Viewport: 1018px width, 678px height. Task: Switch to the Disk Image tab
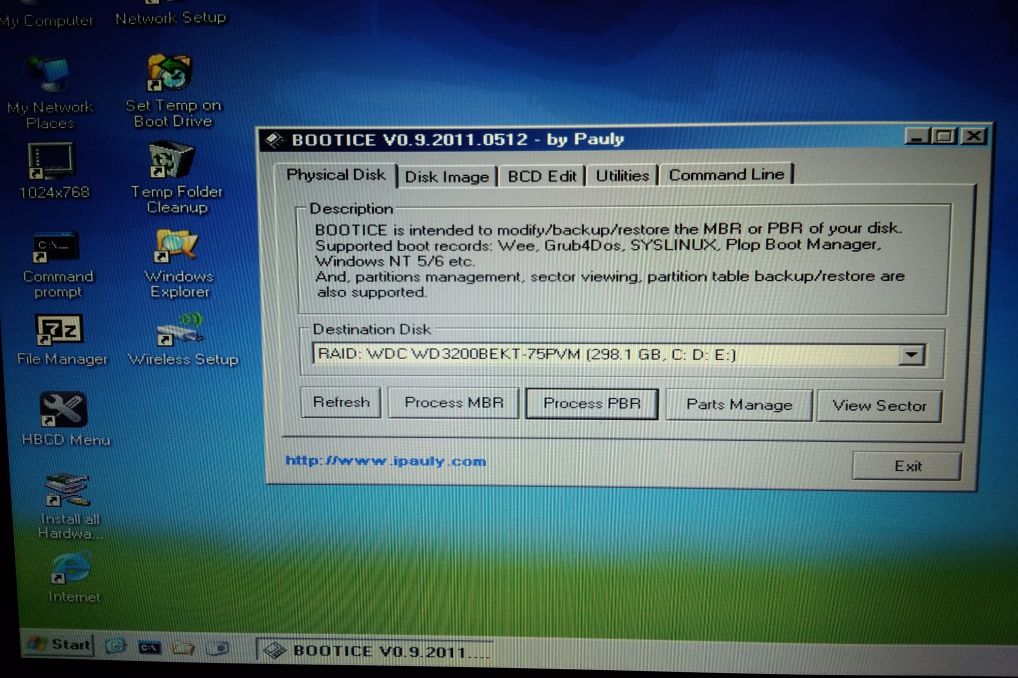pyautogui.click(x=447, y=177)
